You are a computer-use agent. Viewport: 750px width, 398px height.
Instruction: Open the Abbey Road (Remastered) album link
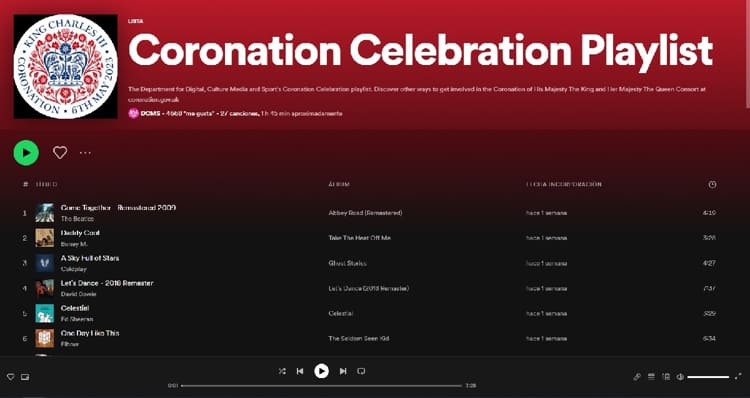[365, 213]
